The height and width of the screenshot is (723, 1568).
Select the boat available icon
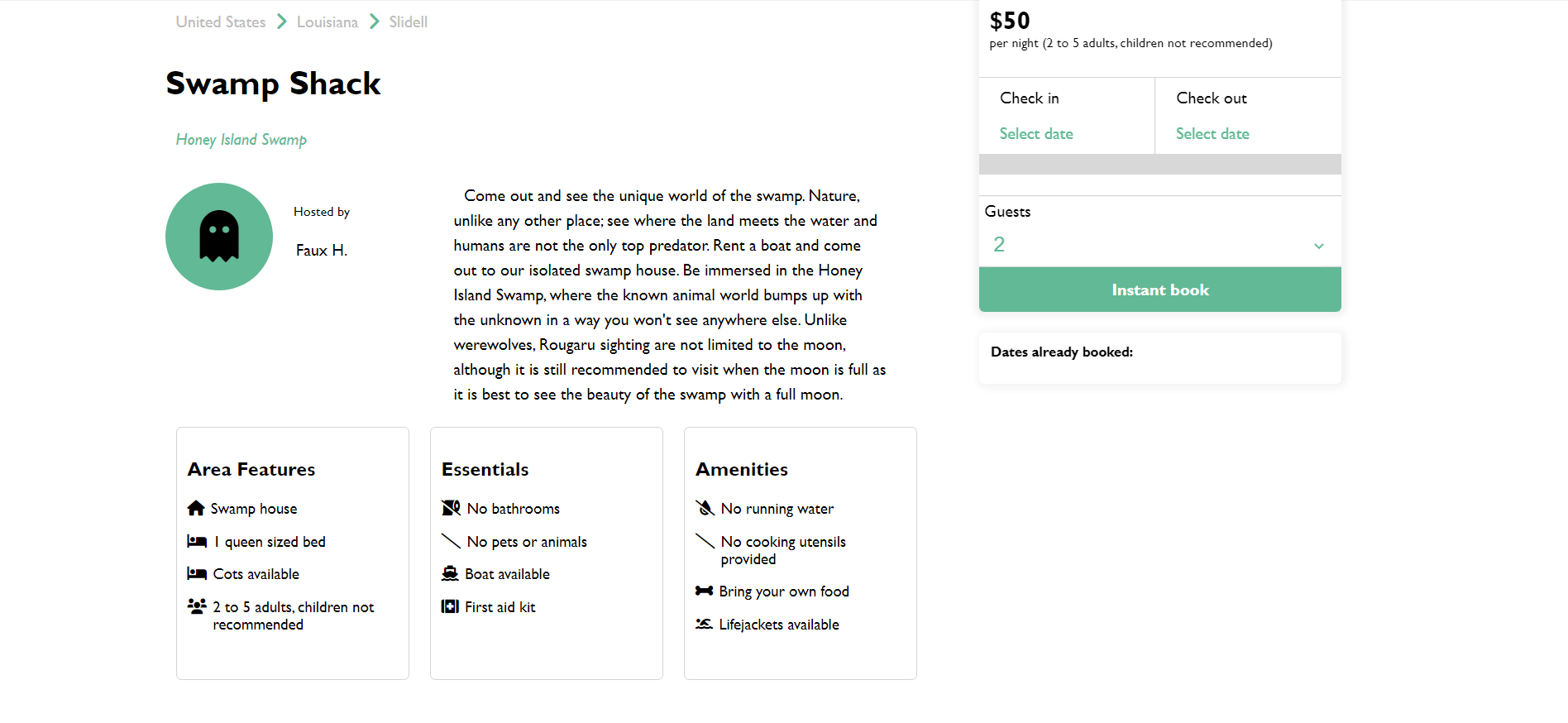click(451, 572)
